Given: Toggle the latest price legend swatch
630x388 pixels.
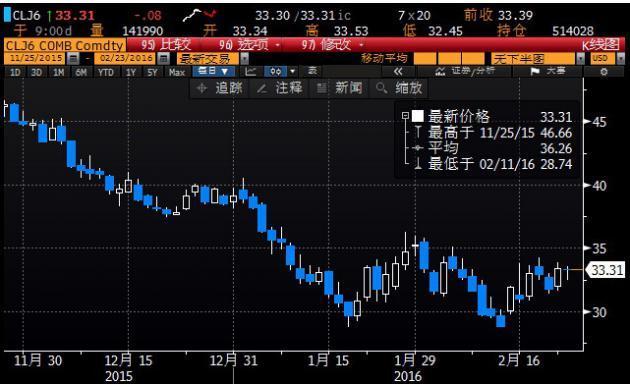Looking at the screenshot, I should (x=418, y=116).
